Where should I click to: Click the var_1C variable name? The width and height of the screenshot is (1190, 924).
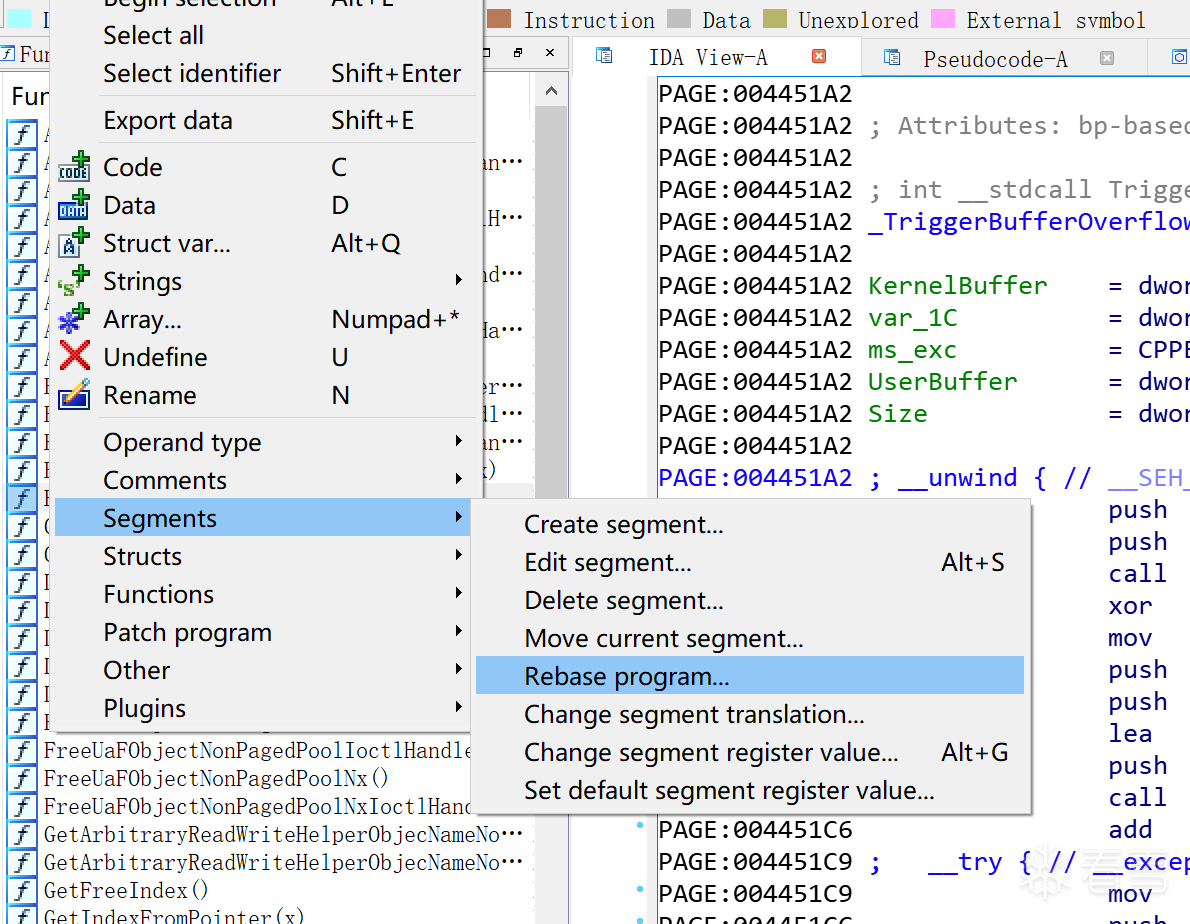[x=913, y=318]
